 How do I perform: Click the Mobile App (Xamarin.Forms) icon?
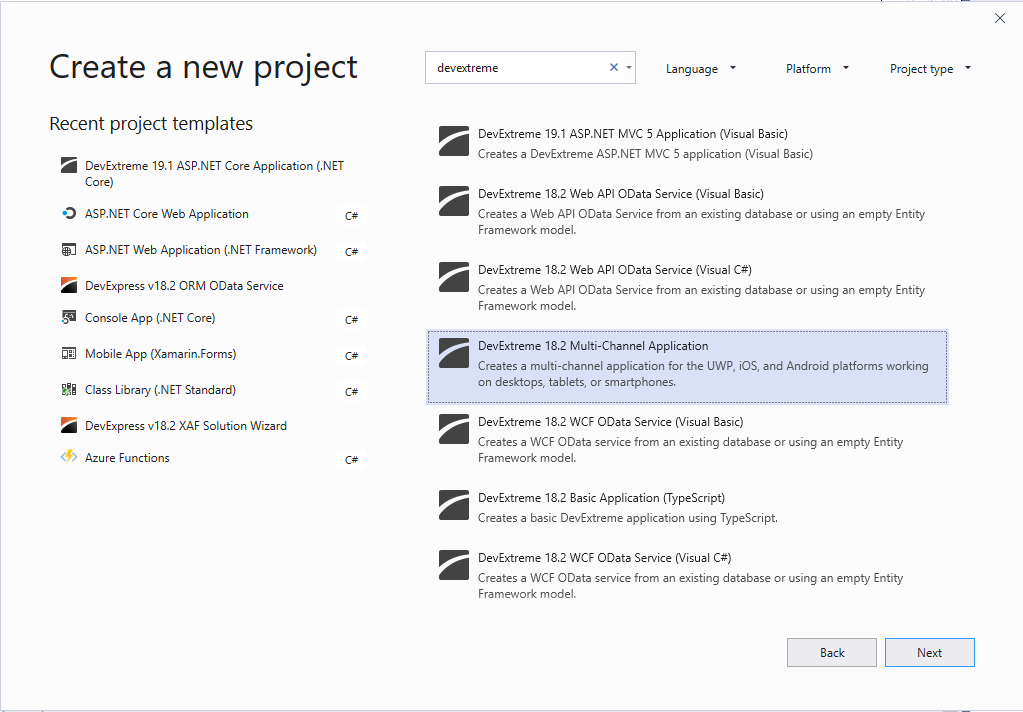pyautogui.click(x=69, y=354)
